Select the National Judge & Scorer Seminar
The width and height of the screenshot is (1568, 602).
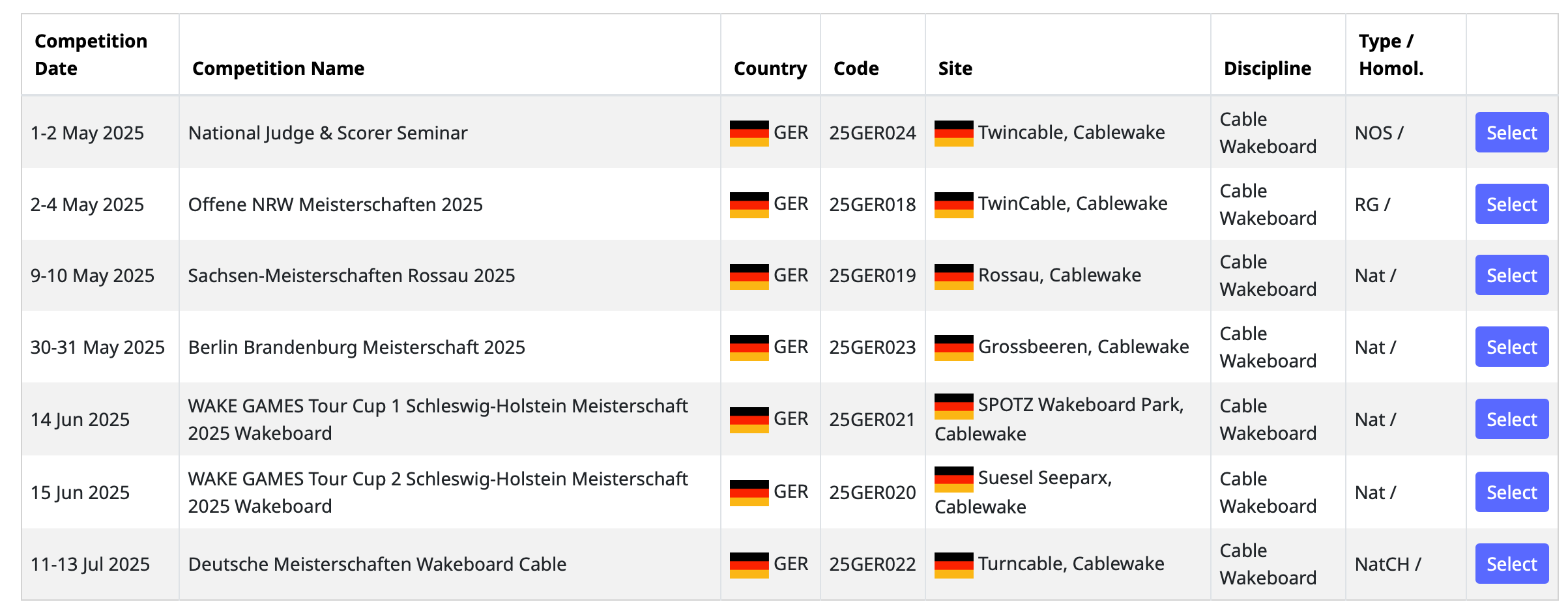pos(1511,132)
